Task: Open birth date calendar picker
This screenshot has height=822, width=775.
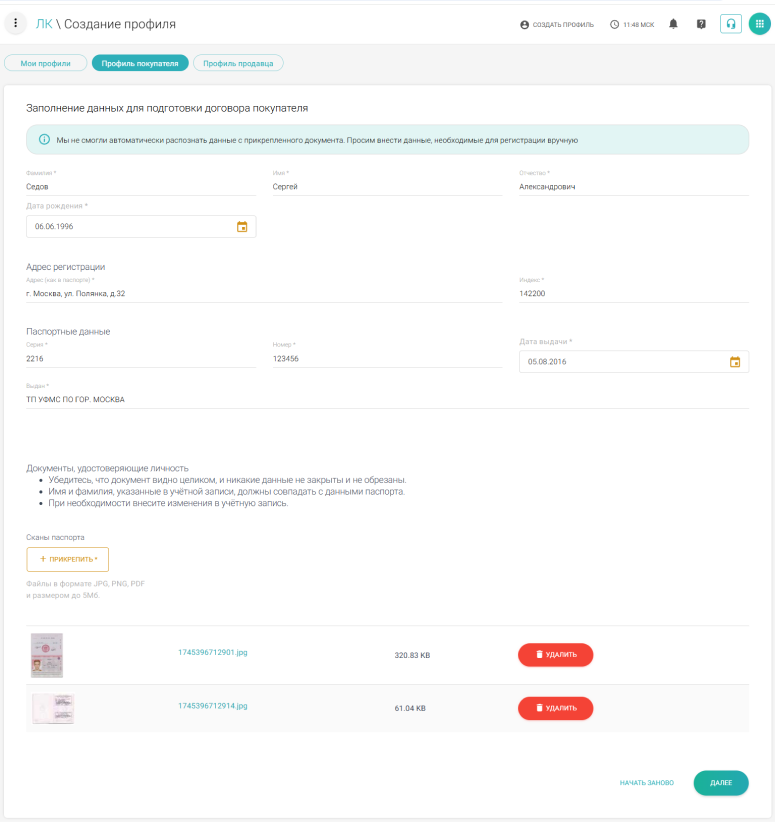Action: pos(242,227)
